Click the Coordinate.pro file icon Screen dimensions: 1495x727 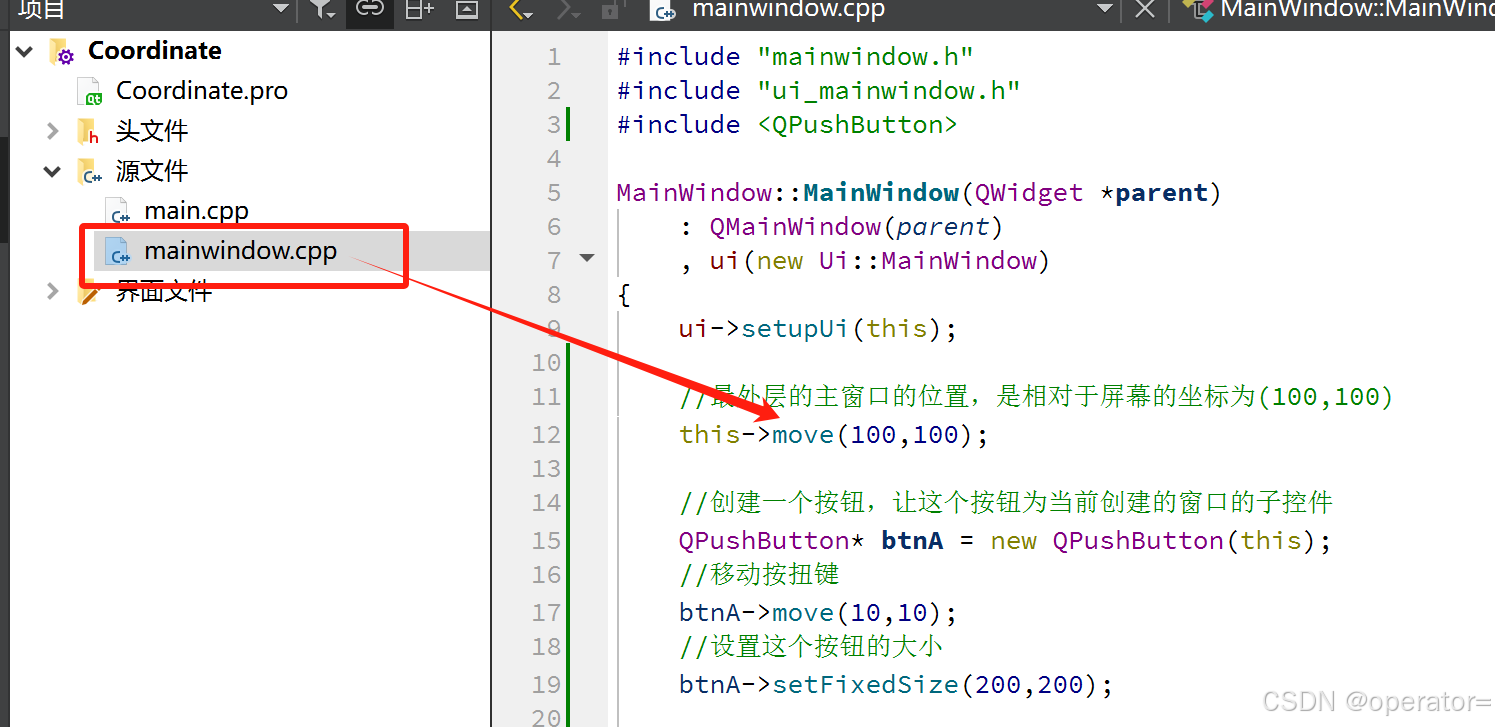(91, 92)
